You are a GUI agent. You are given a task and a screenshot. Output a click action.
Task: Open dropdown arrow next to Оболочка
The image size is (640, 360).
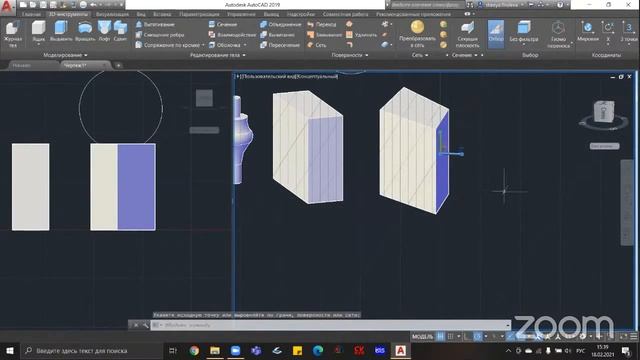(245, 45)
